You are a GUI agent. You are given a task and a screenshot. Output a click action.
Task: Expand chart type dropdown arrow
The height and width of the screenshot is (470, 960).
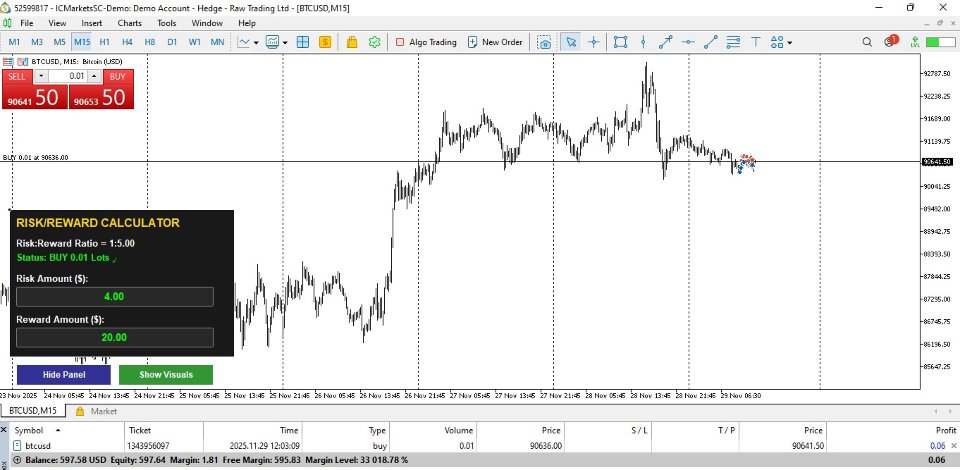tap(256, 43)
